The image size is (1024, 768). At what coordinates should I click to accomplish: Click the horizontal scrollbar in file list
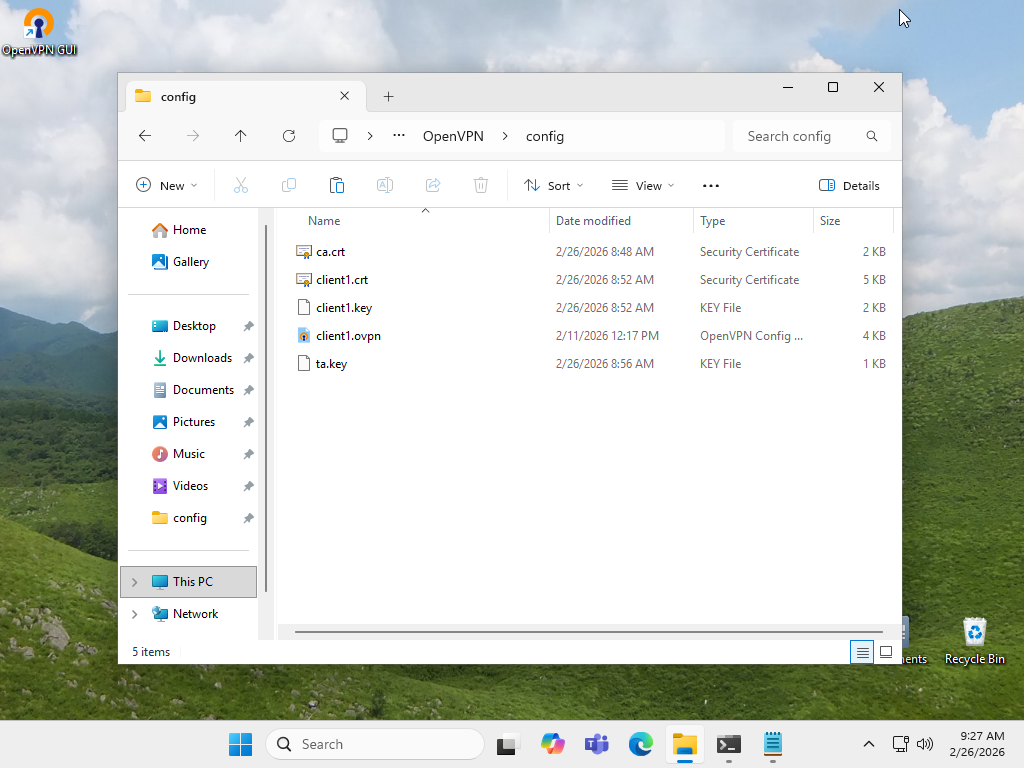(588, 632)
